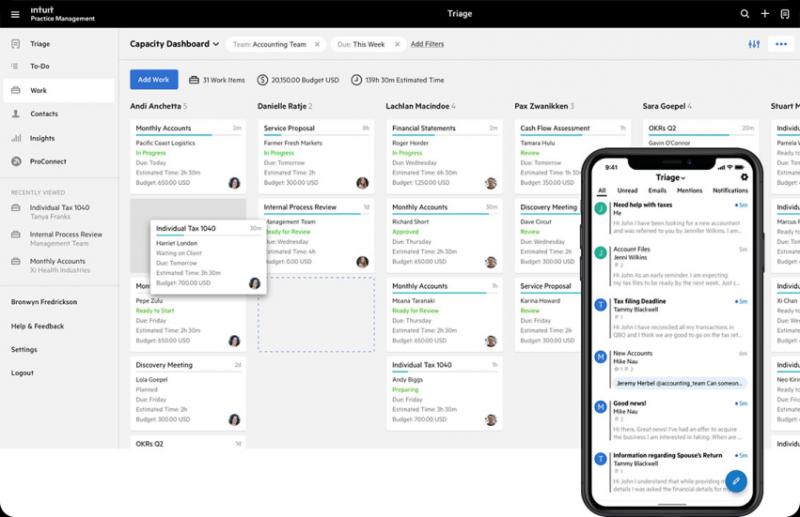
Task: Tap the gear icon in mobile Triage
Action: pos(744,177)
